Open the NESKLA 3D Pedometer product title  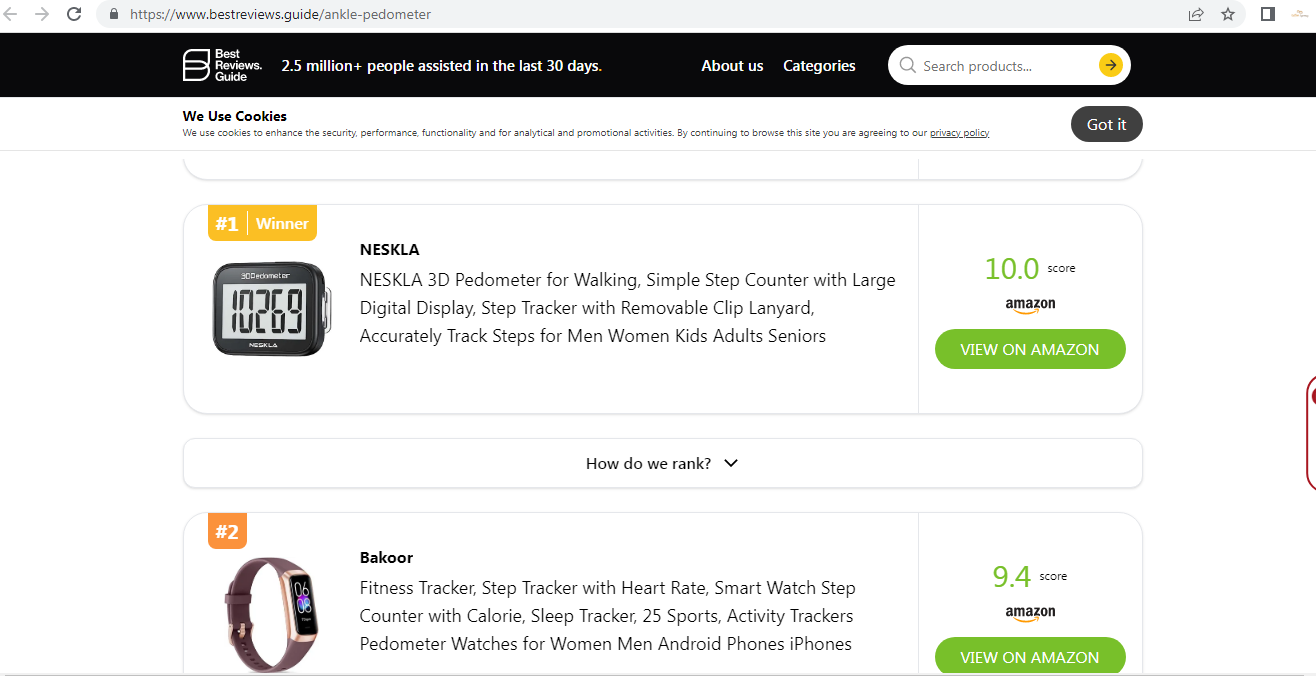(628, 308)
